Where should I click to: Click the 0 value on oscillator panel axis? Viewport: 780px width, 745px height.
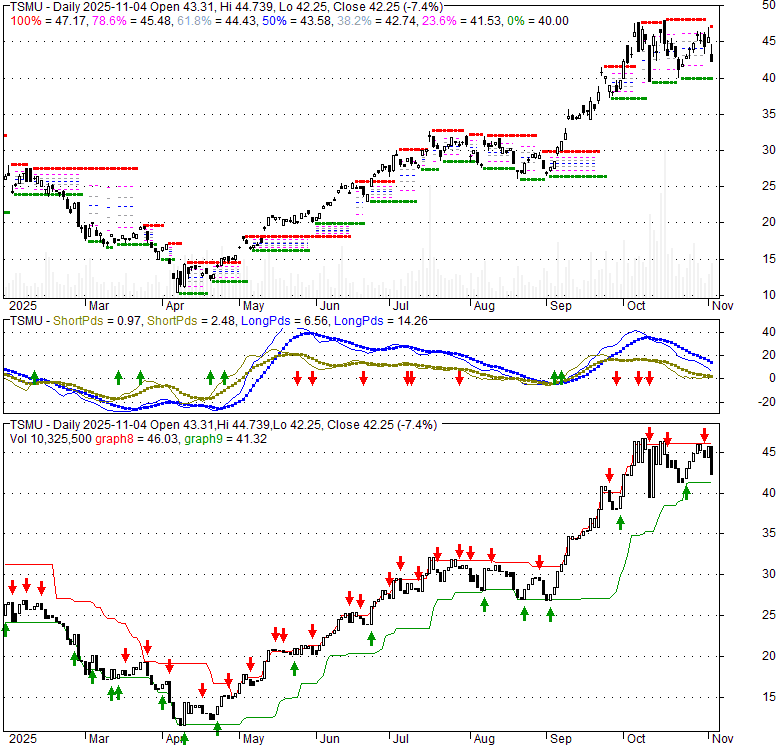772,378
